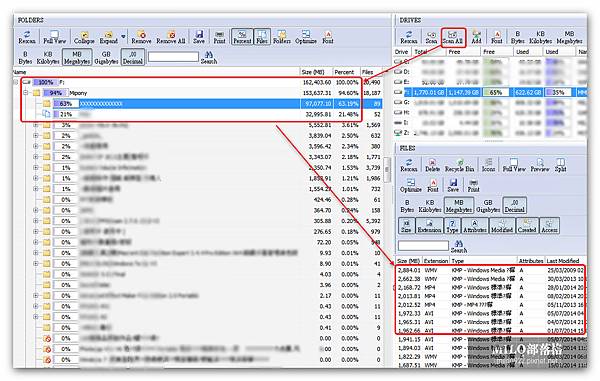
Task: Open the dropdown arrow beside Expand
Action: pyautogui.click(x=123, y=37)
